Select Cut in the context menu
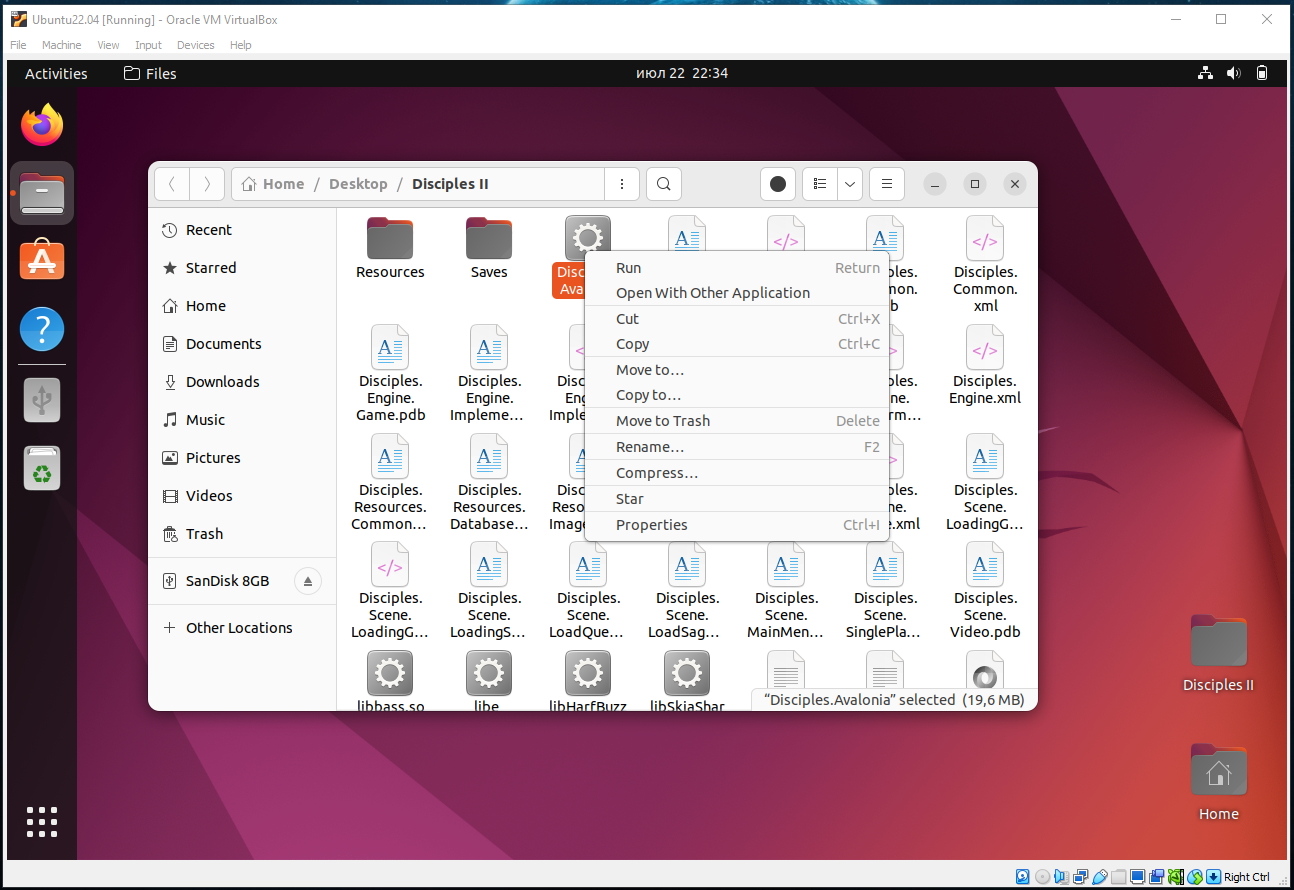This screenshot has height=890, width=1294. (737, 319)
